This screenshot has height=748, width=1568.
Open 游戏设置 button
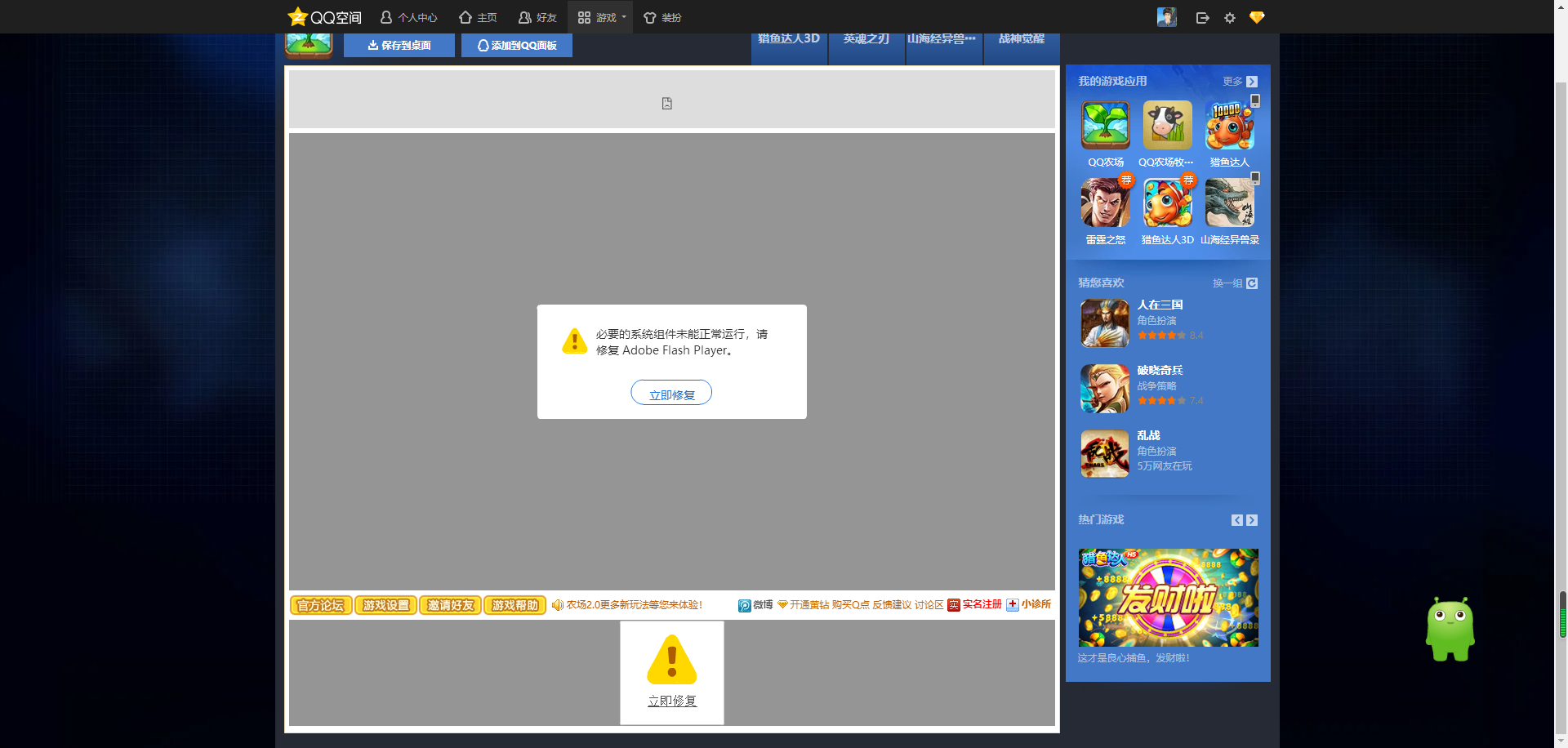[385, 605]
